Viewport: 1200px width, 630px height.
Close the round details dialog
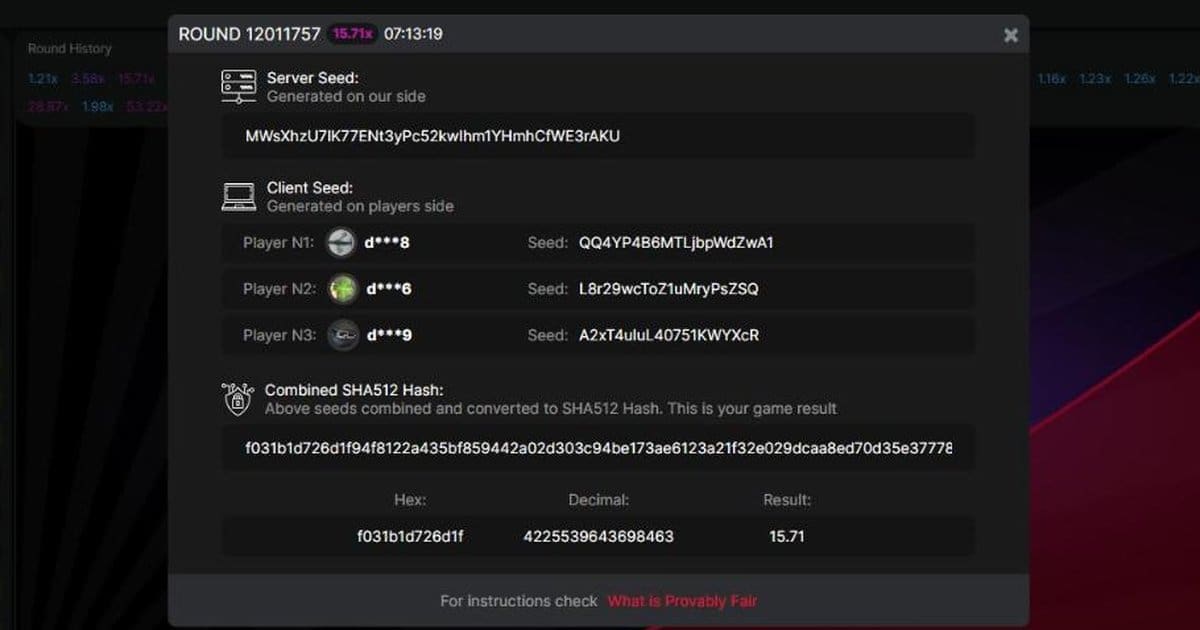click(x=1011, y=35)
